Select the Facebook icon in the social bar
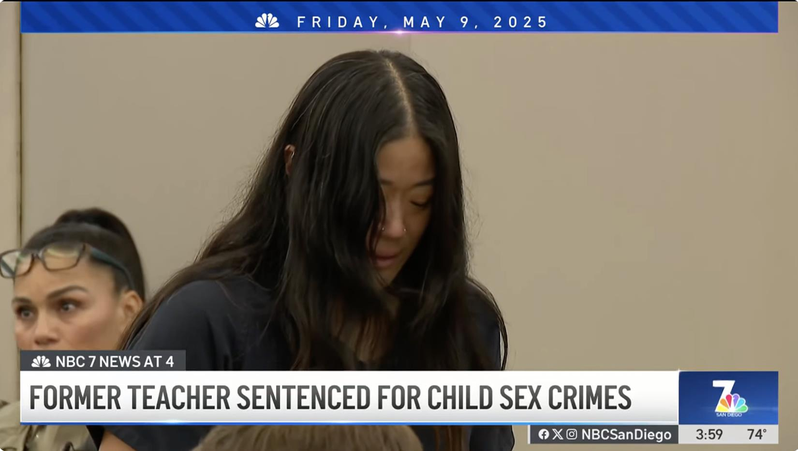798x451 pixels. pyautogui.click(x=544, y=434)
